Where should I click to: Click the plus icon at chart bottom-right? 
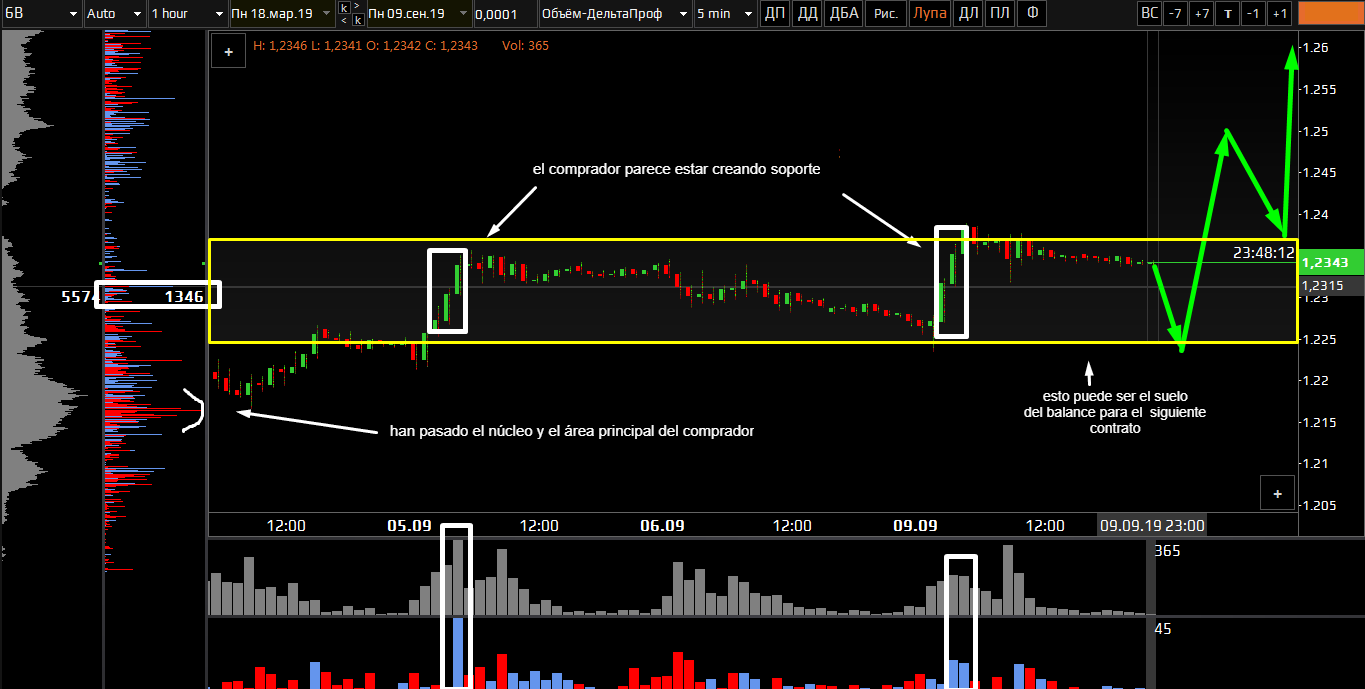pyautogui.click(x=1277, y=493)
